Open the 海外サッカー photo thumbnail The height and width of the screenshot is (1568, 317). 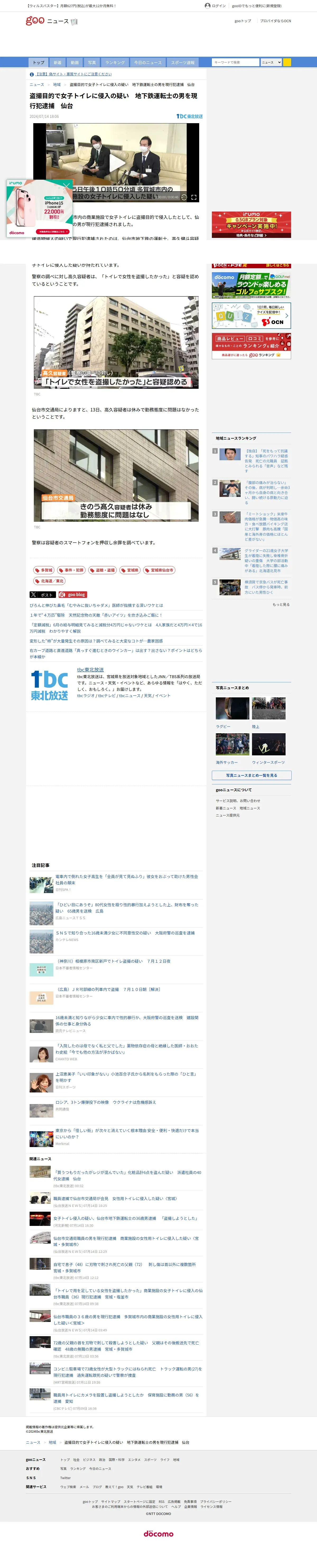coord(232,744)
